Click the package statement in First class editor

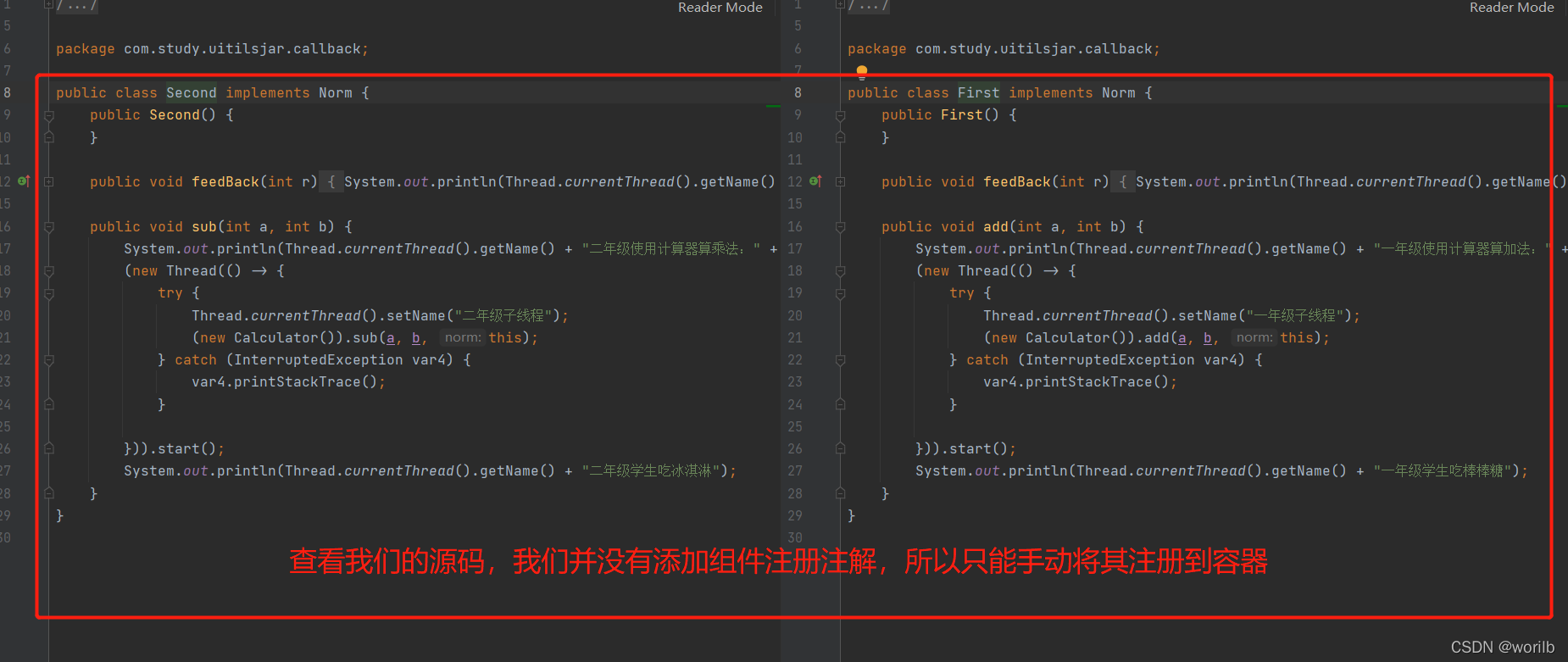[x=1004, y=49]
